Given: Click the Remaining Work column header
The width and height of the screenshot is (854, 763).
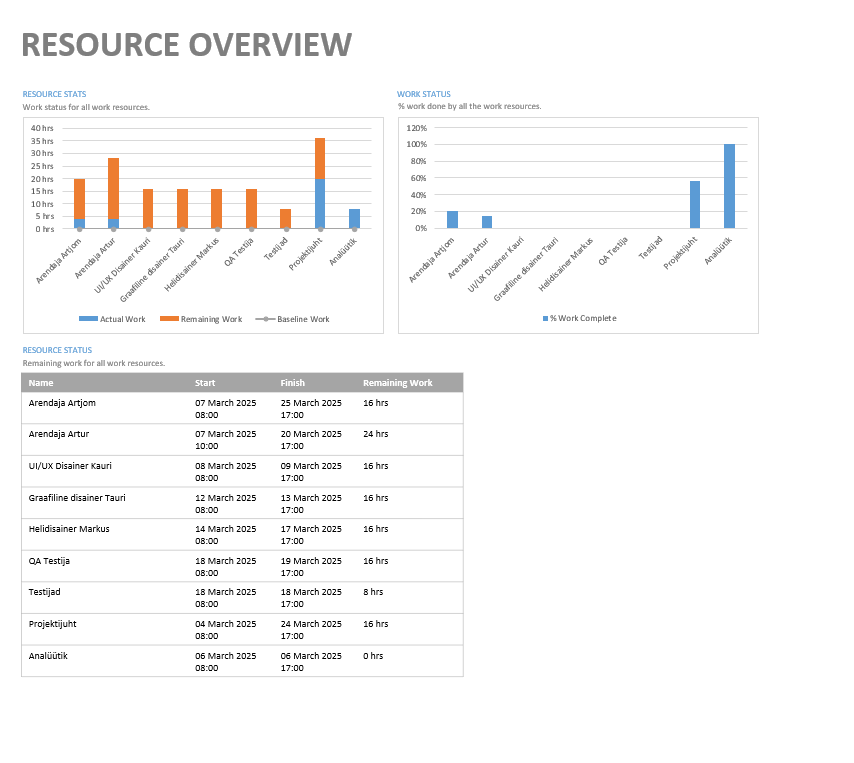Looking at the screenshot, I should (397, 383).
